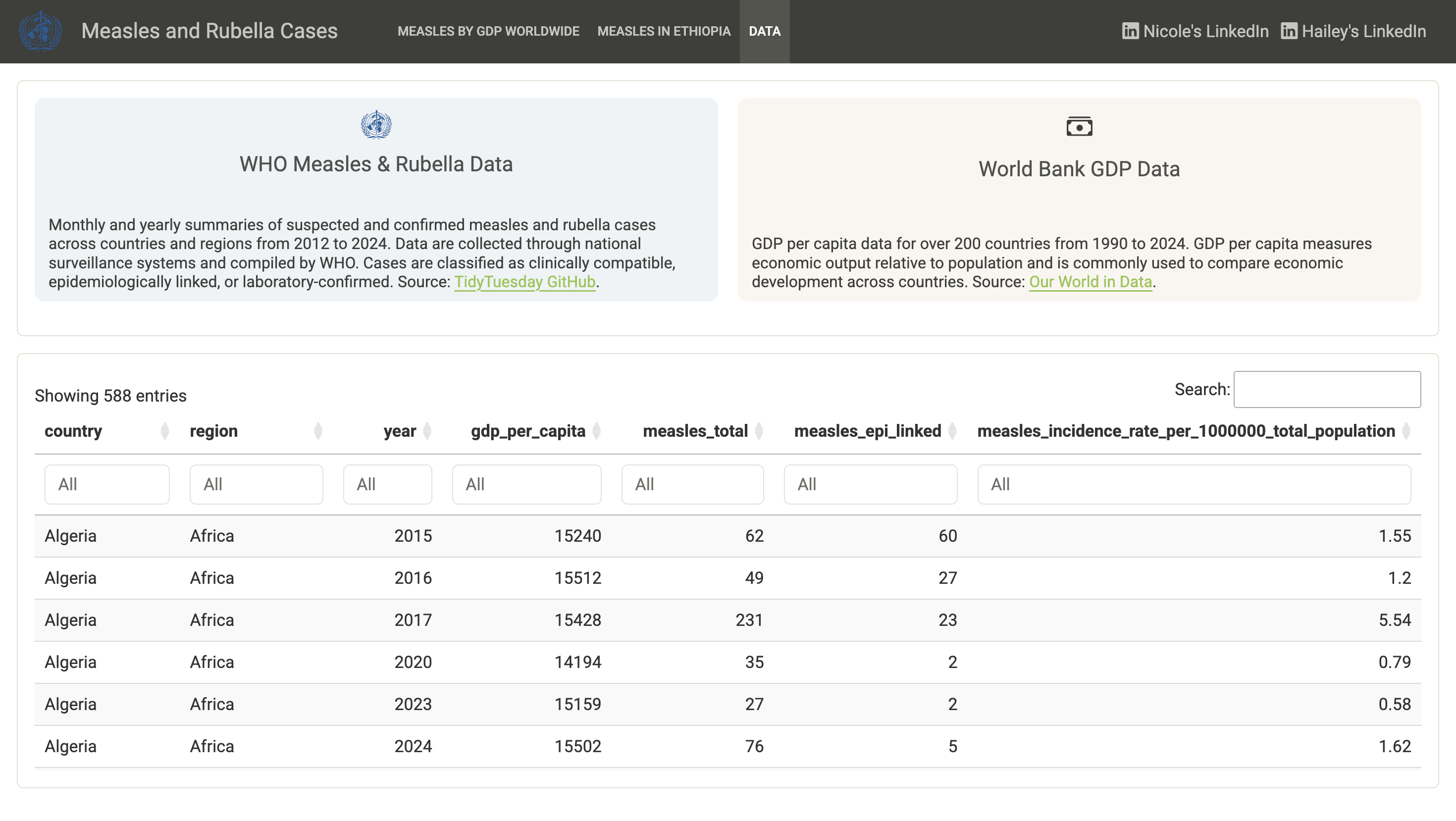Screen dimensions: 1456x821
Task: Sort by measles incidence rate using its sort arrows
Action: (x=1406, y=431)
